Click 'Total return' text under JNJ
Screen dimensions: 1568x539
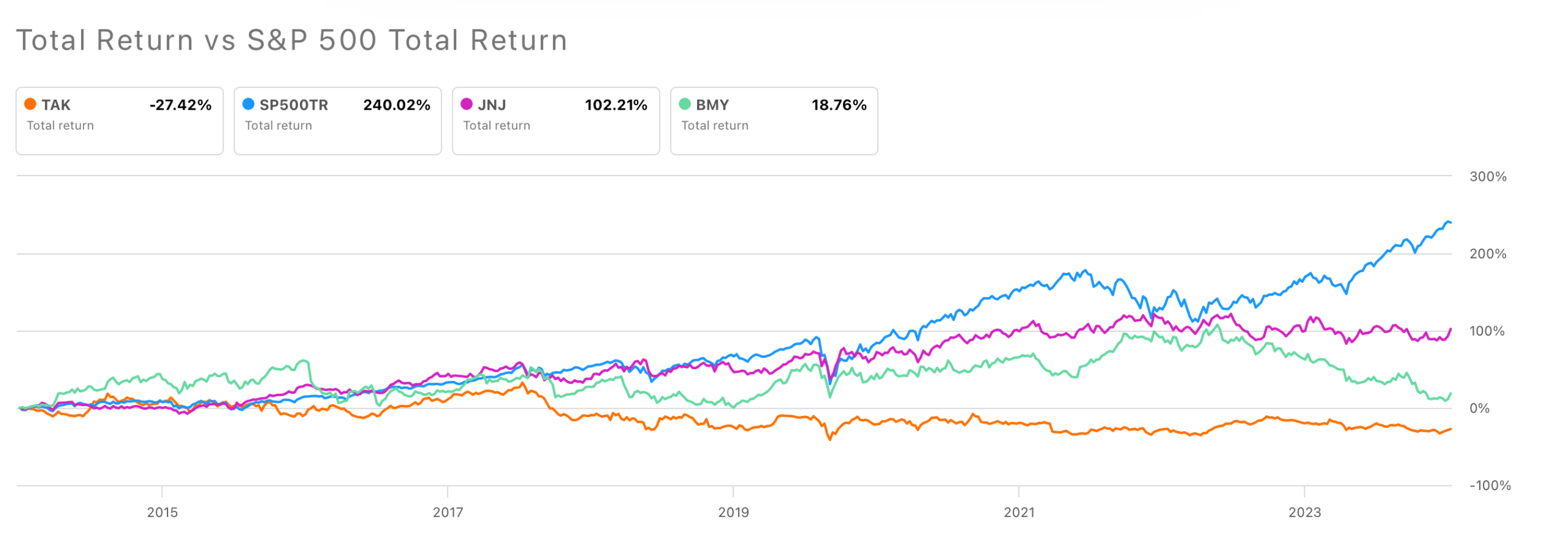point(496,126)
